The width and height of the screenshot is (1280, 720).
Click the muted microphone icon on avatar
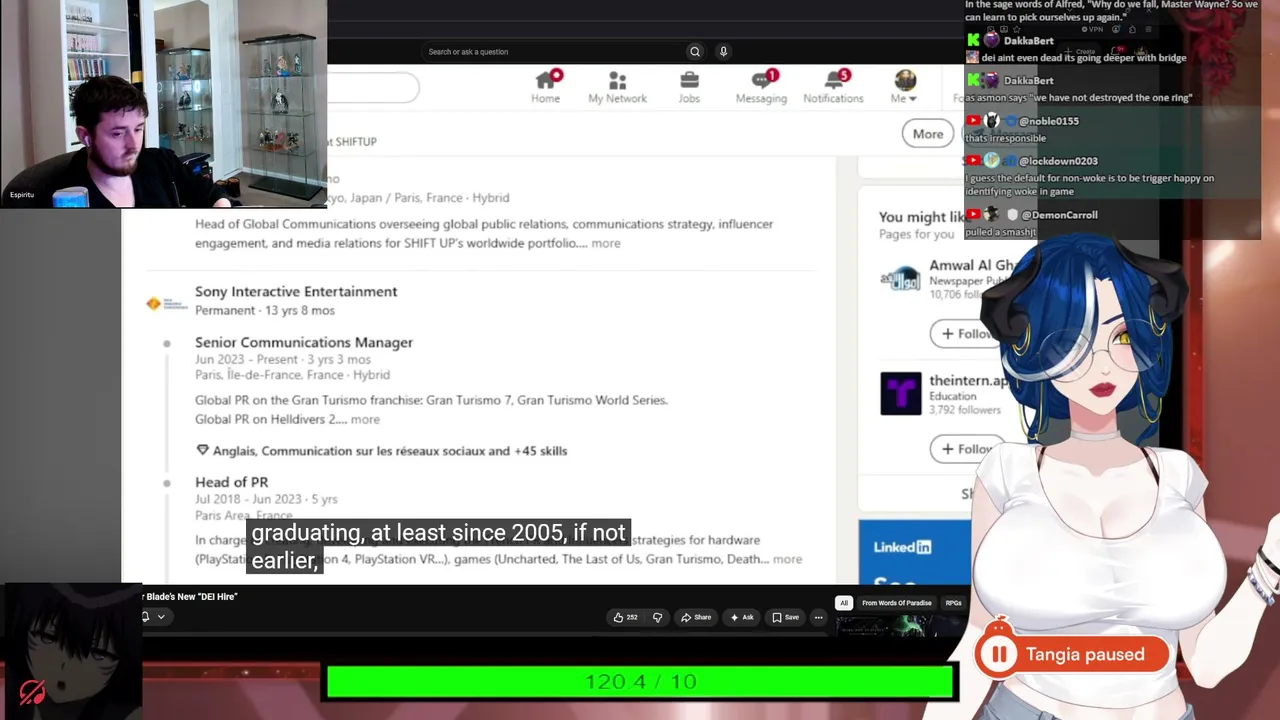(32, 692)
